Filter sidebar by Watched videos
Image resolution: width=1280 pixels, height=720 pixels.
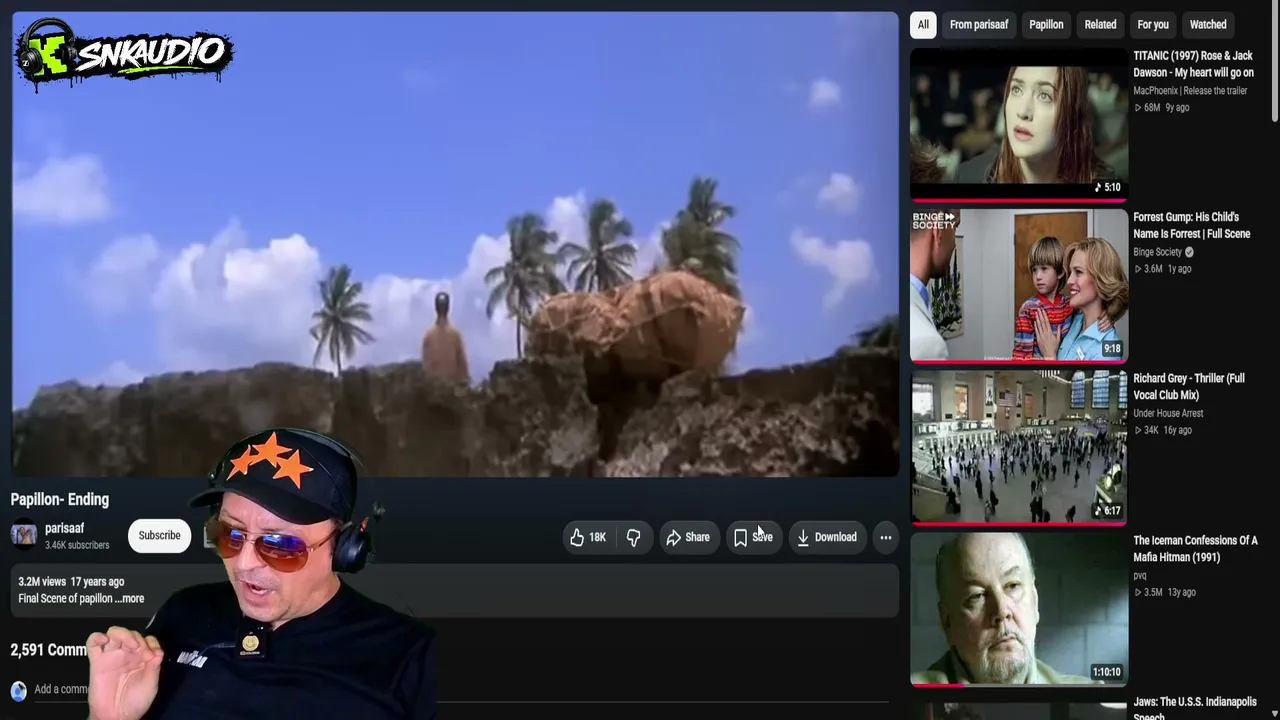(1208, 24)
